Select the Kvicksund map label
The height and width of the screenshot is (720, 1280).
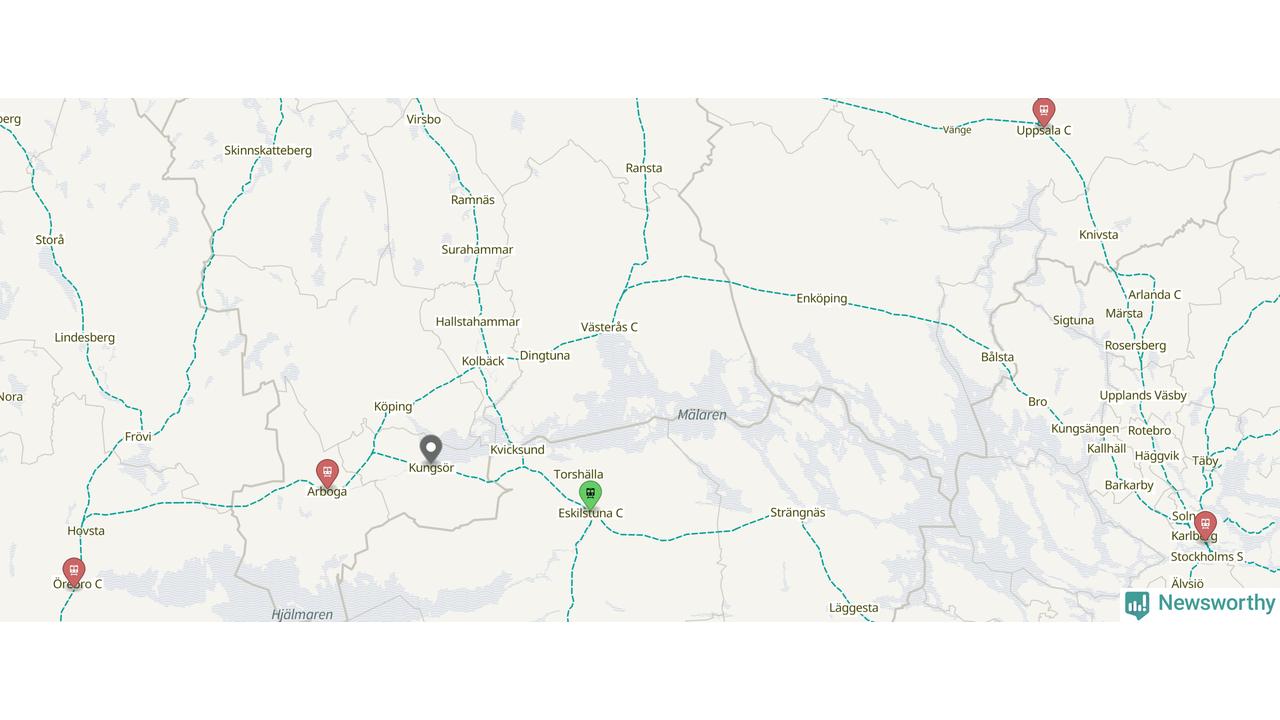pyautogui.click(x=517, y=449)
